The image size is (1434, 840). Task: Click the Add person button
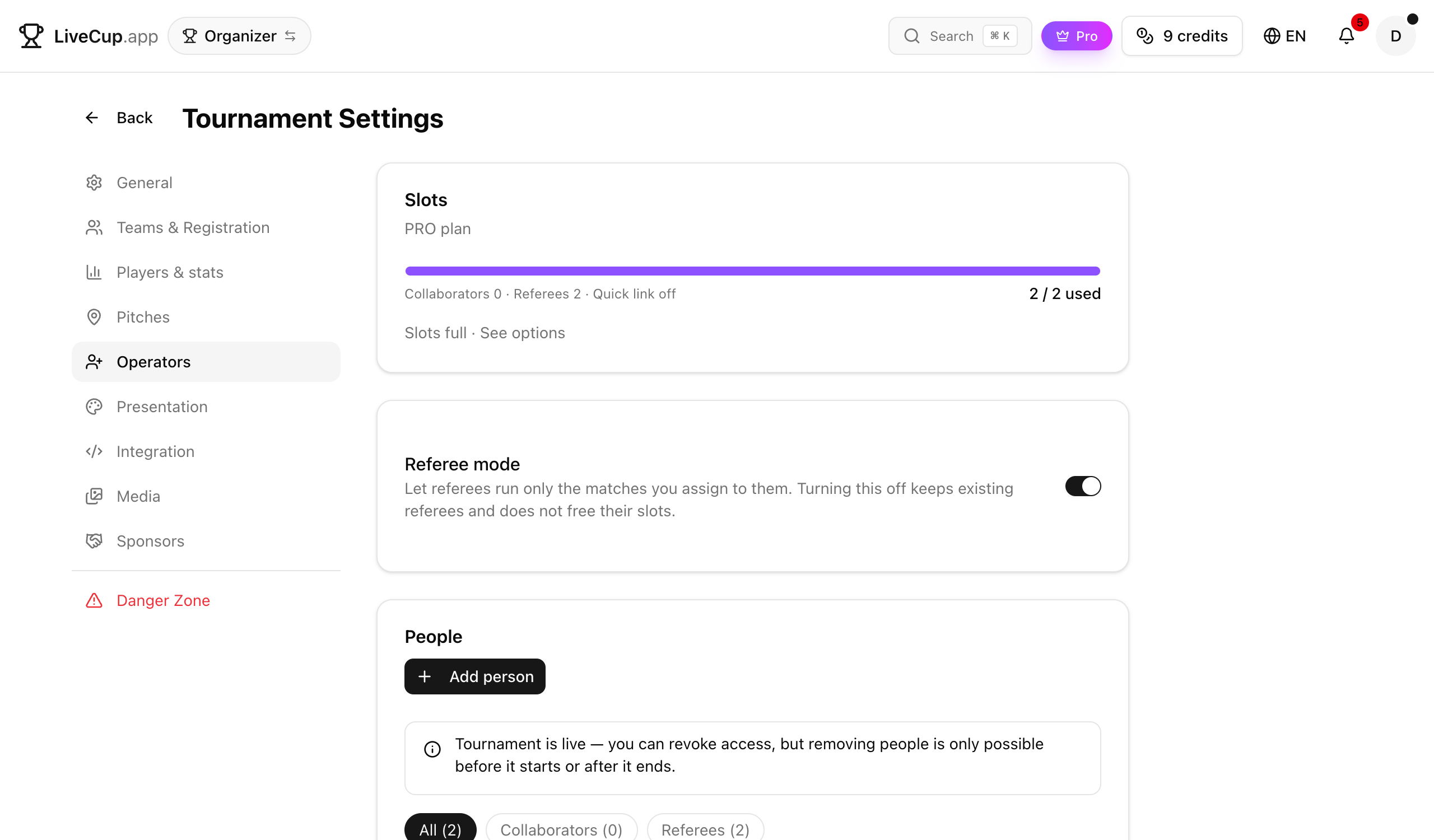[474, 677]
